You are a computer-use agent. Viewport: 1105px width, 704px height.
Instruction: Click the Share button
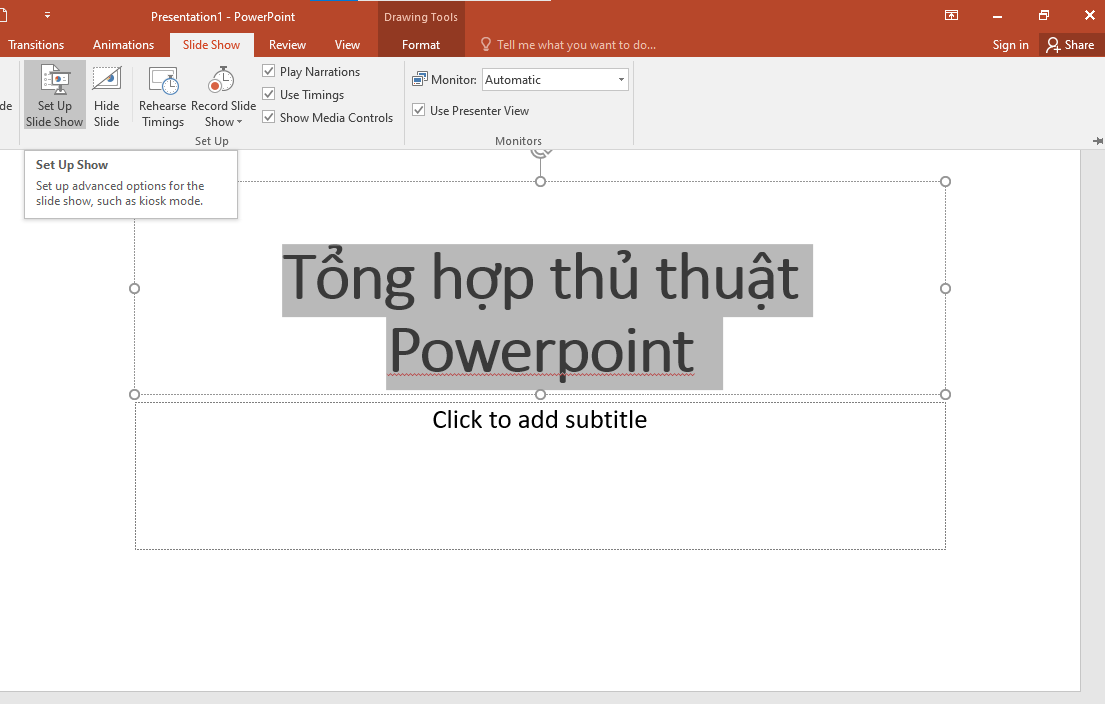1071,45
